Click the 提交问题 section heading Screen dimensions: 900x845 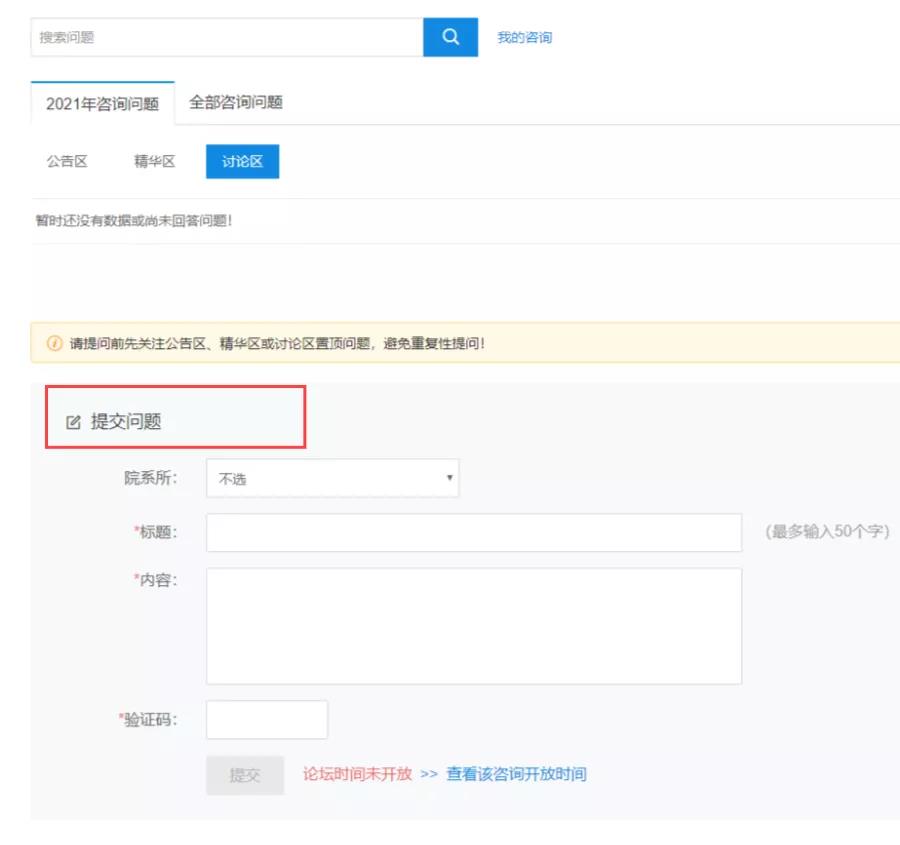pyautogui.click(x=126, y=422)
